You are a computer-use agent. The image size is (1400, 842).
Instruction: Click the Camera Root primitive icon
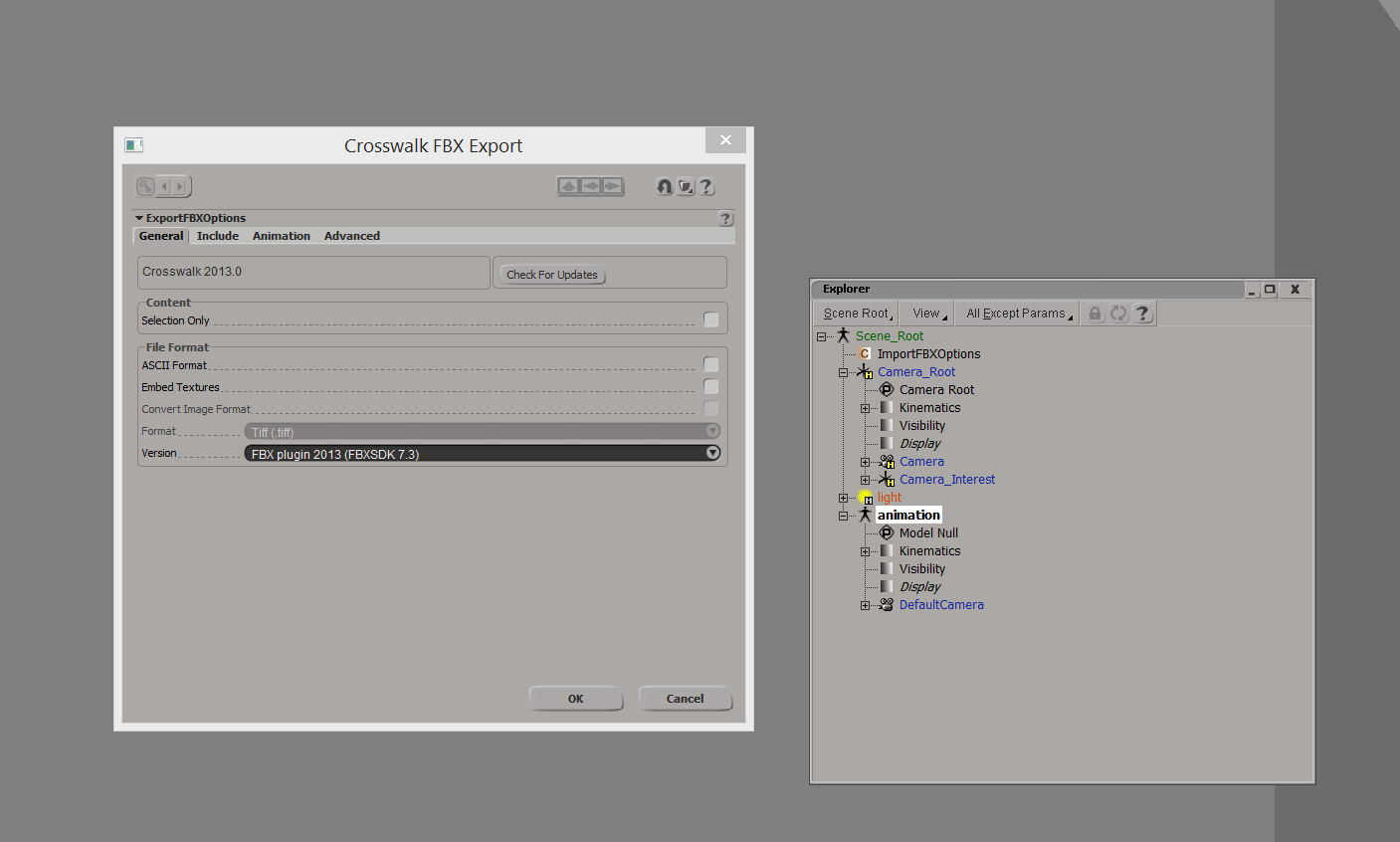(x=887, y=390)
